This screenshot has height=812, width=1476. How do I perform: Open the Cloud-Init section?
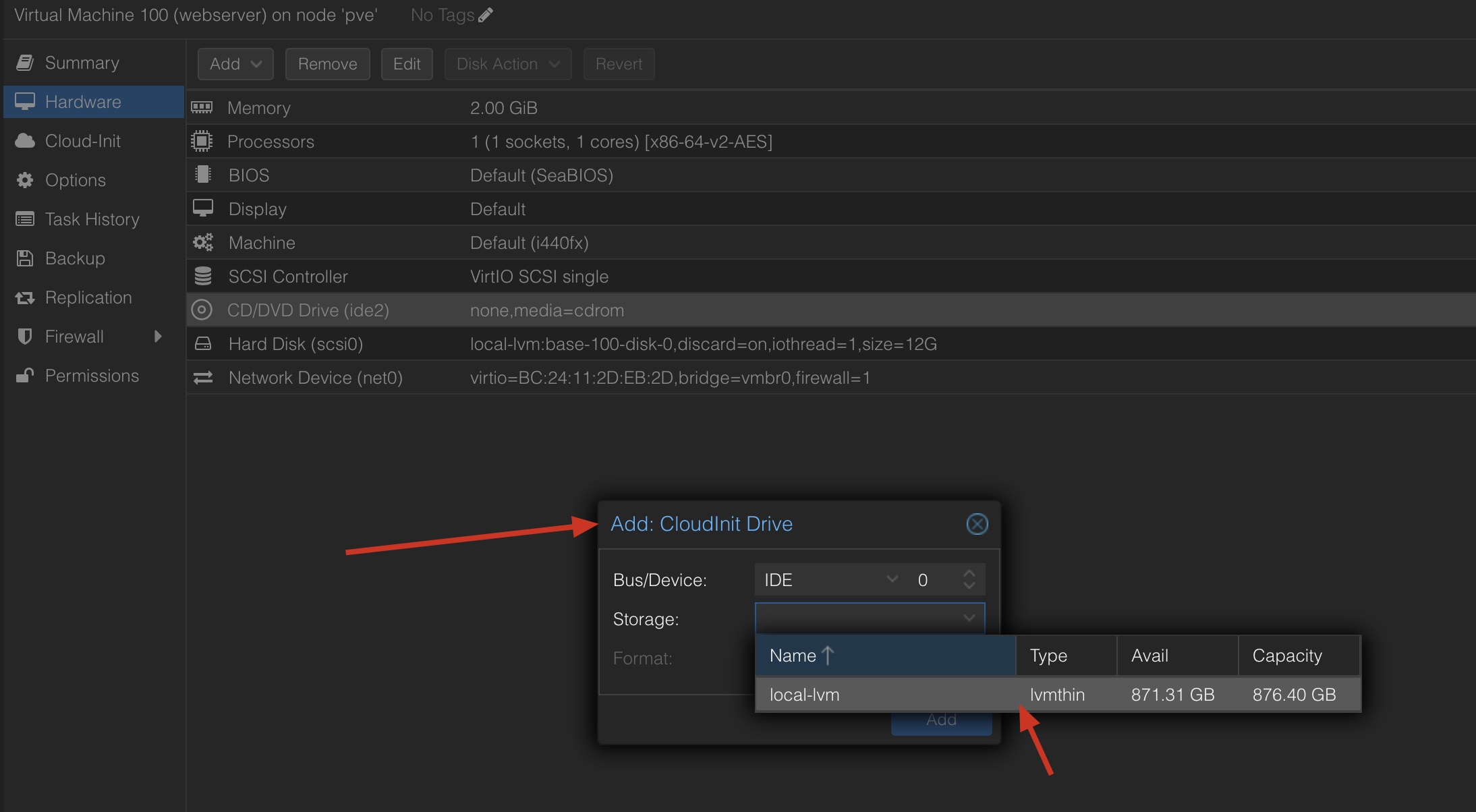(94, 141)
